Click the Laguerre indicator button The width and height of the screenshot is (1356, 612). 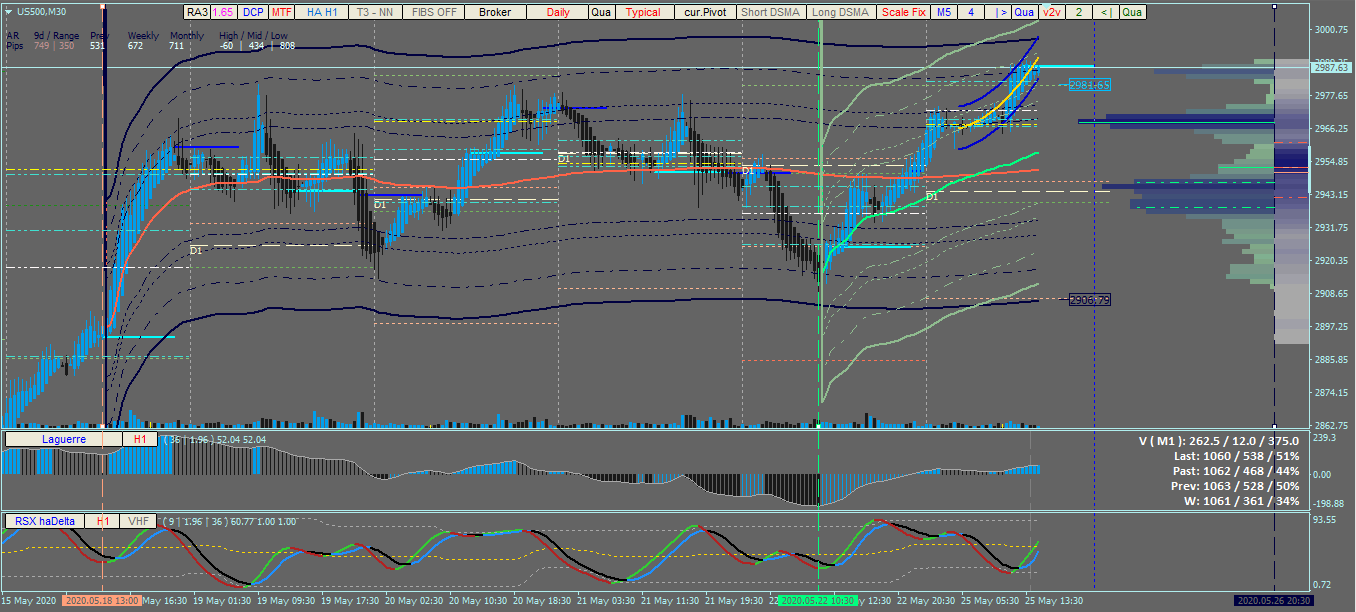click(63, 439)
